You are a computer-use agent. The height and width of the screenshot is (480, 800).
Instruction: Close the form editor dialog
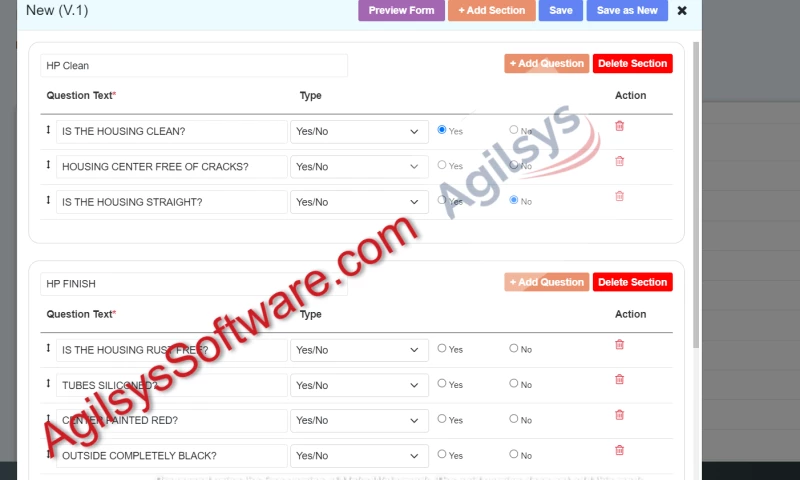tap(682, 10)
